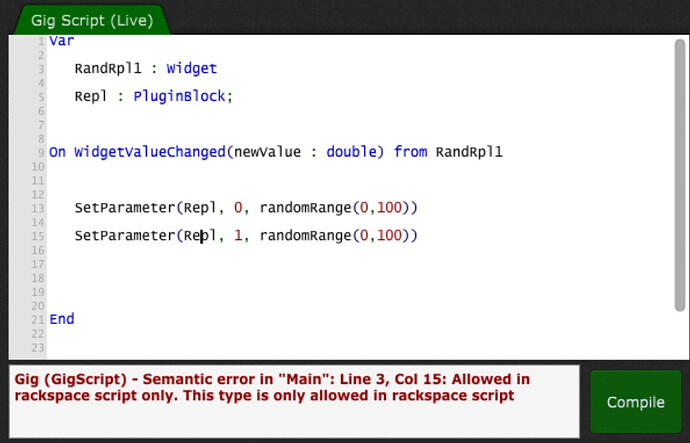Click the '100' value on line 13
This screenshot has width=690, height=443.
coord(390,208)
